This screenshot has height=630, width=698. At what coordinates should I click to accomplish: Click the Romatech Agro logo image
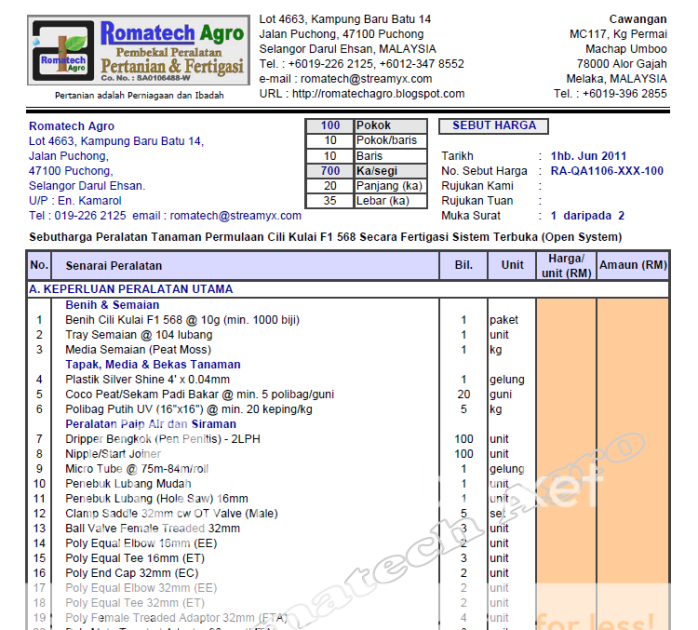point(138,50)
